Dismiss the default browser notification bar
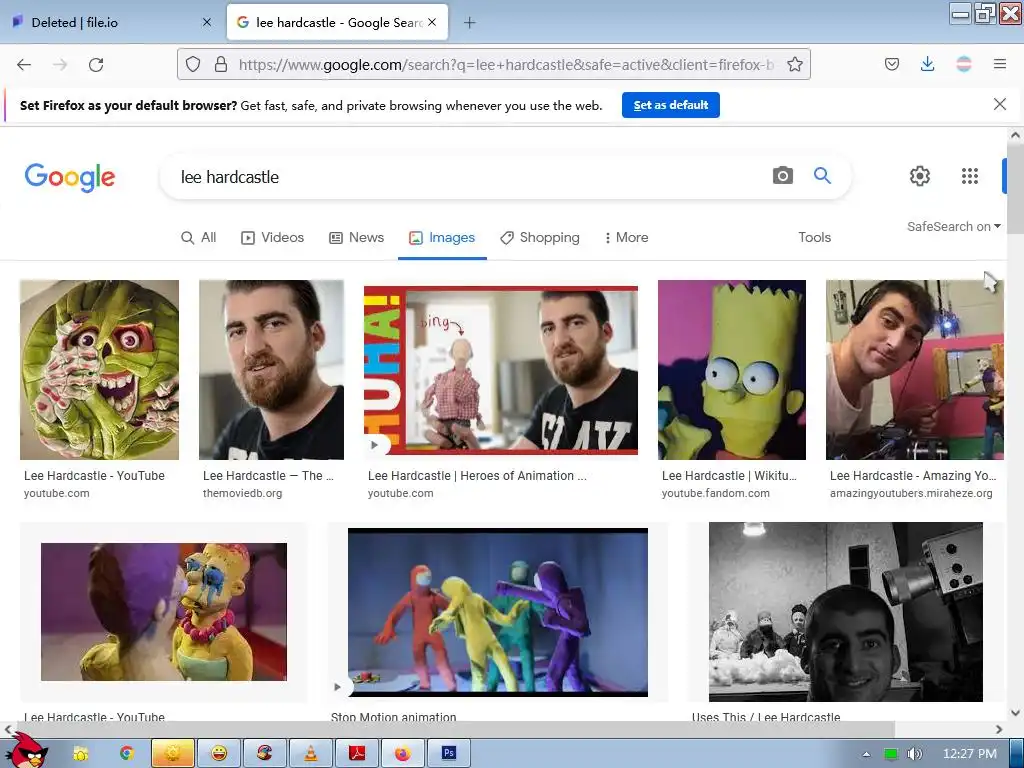Image resolution: width=1024 pixels, height=768 pixels. tap(1000, 104)
